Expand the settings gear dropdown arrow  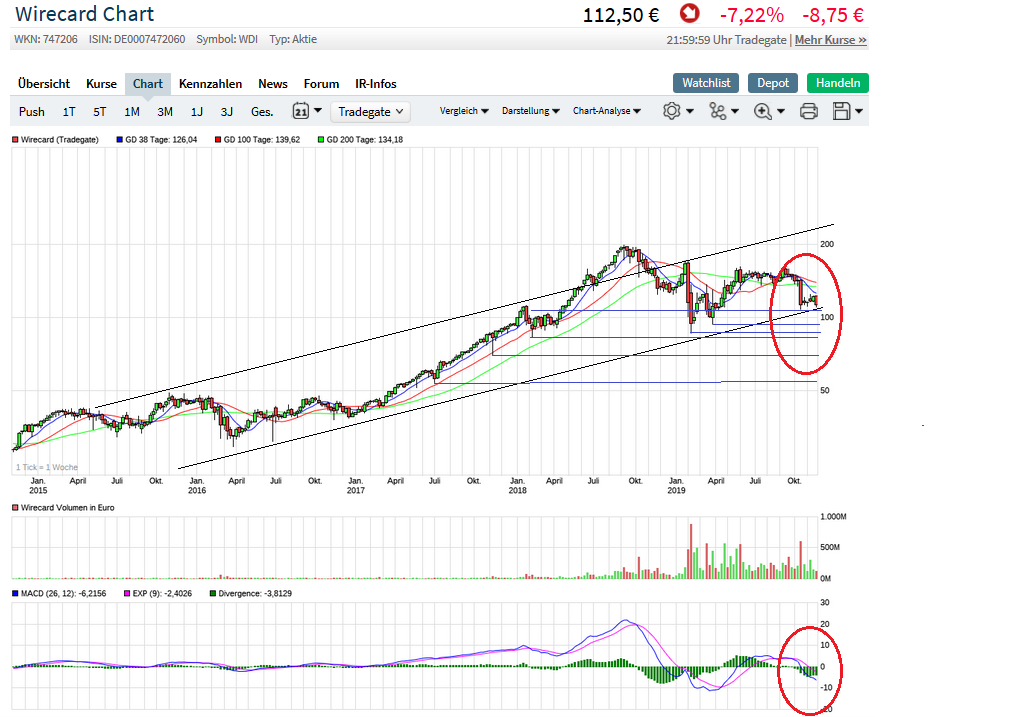click(x=690, y=111)
